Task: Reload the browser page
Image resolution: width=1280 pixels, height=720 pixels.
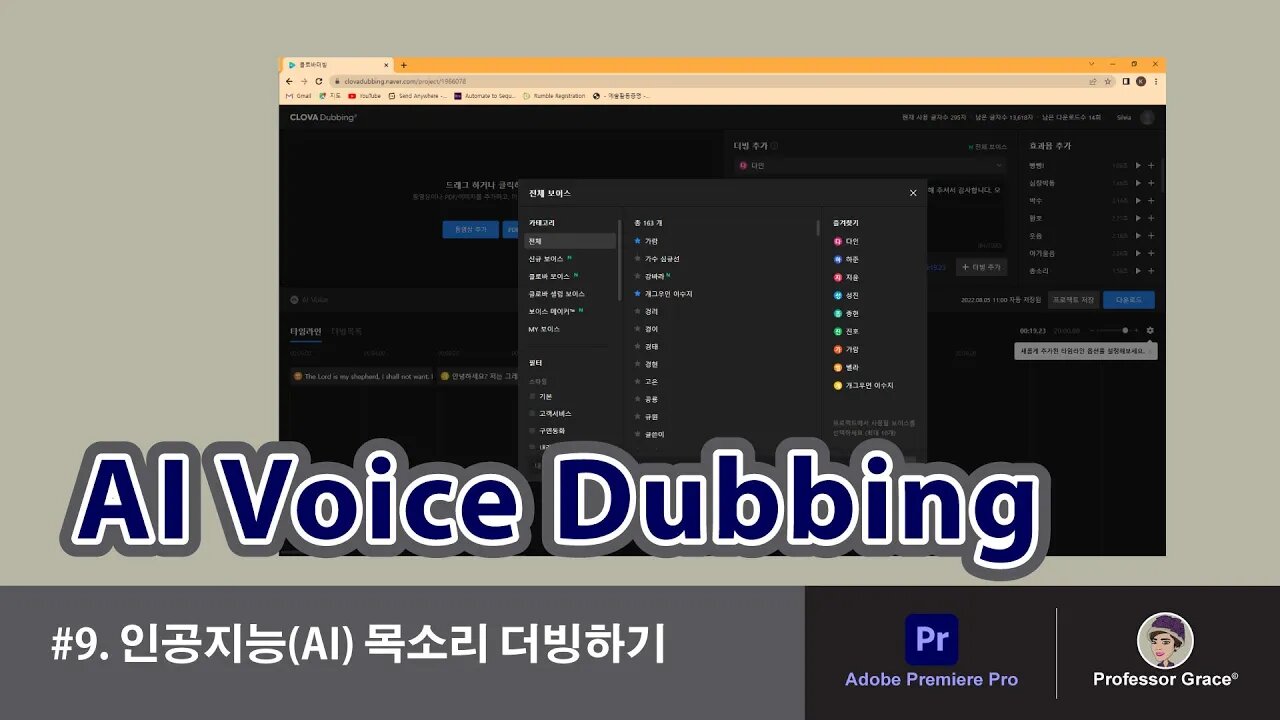Action: 319,81
